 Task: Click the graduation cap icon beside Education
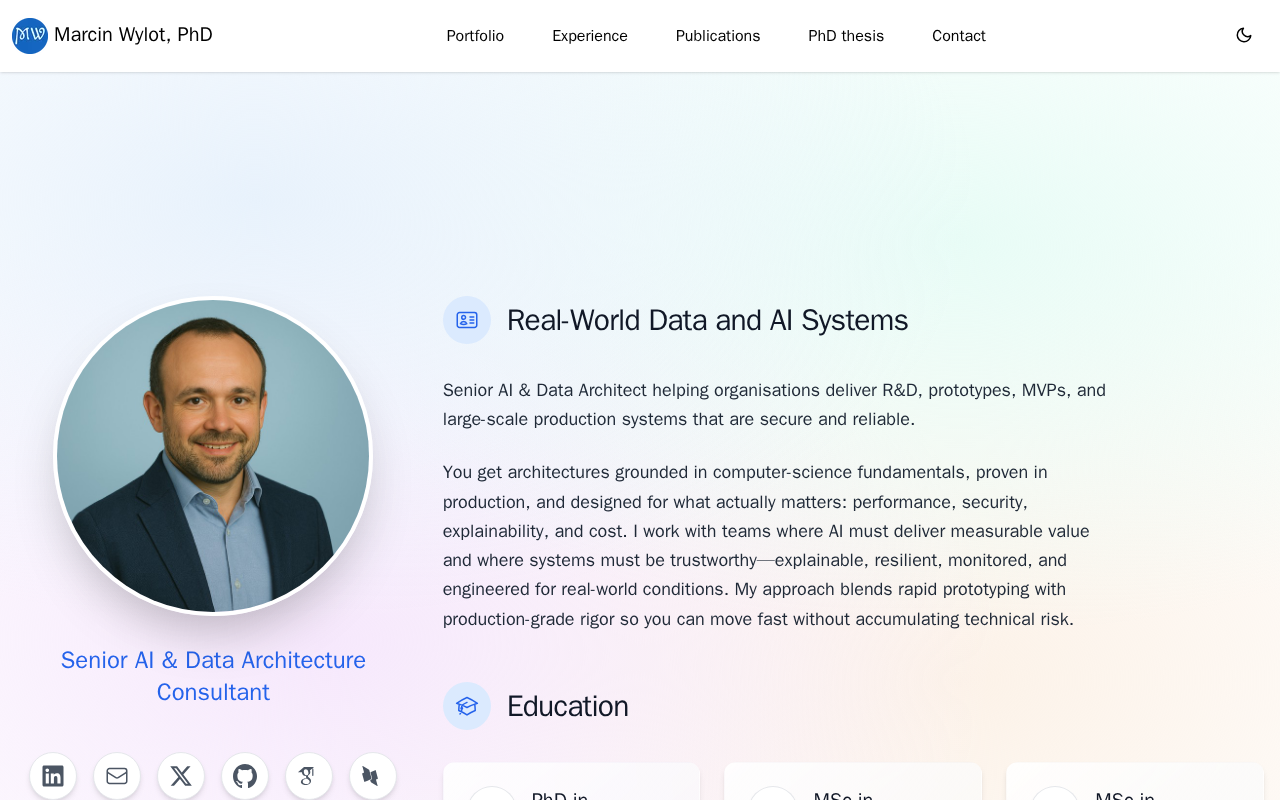coord(467,706)
